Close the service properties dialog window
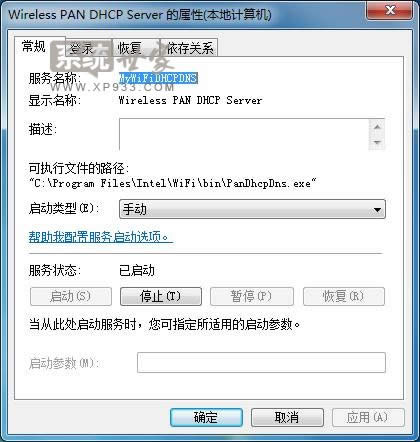The height and width of the screenshot is (442, 420). pos(389,10)
